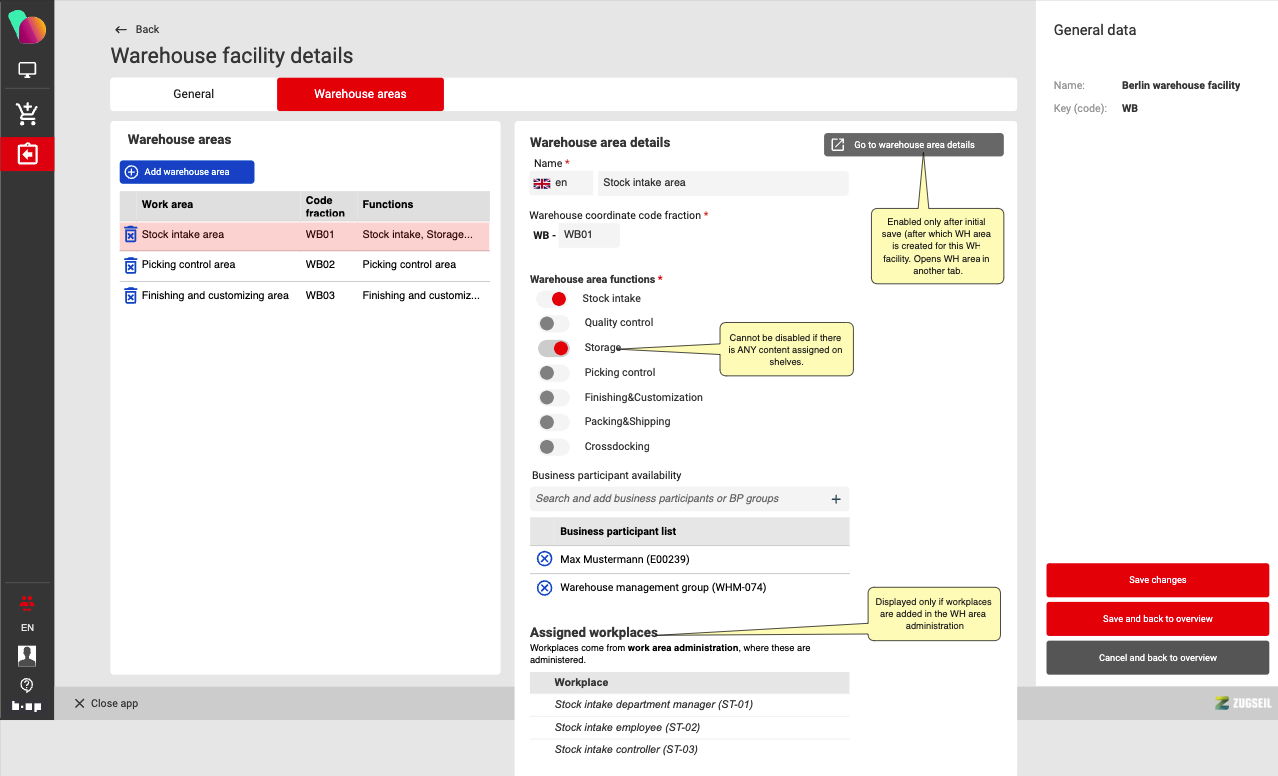Disable the Stock intake function toggle
Screen dimensions: 1278x776
click(553, 299)
